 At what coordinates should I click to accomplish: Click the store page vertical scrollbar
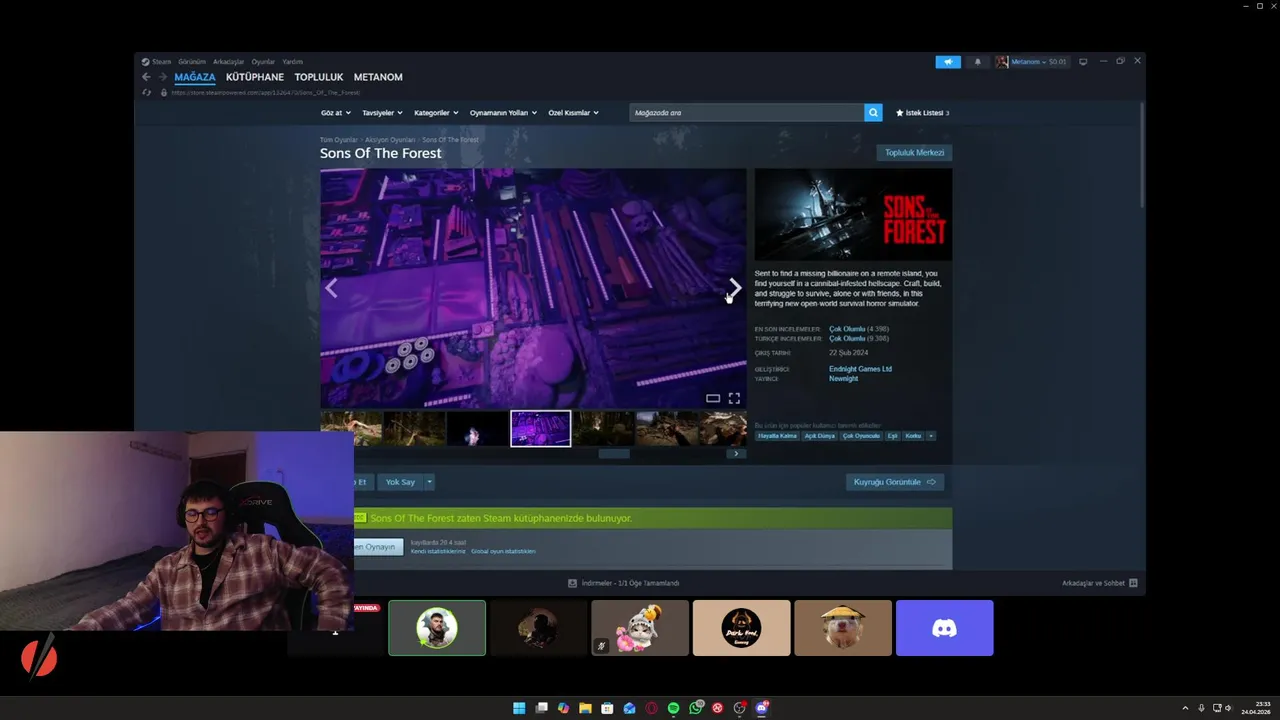point(1142,155)
